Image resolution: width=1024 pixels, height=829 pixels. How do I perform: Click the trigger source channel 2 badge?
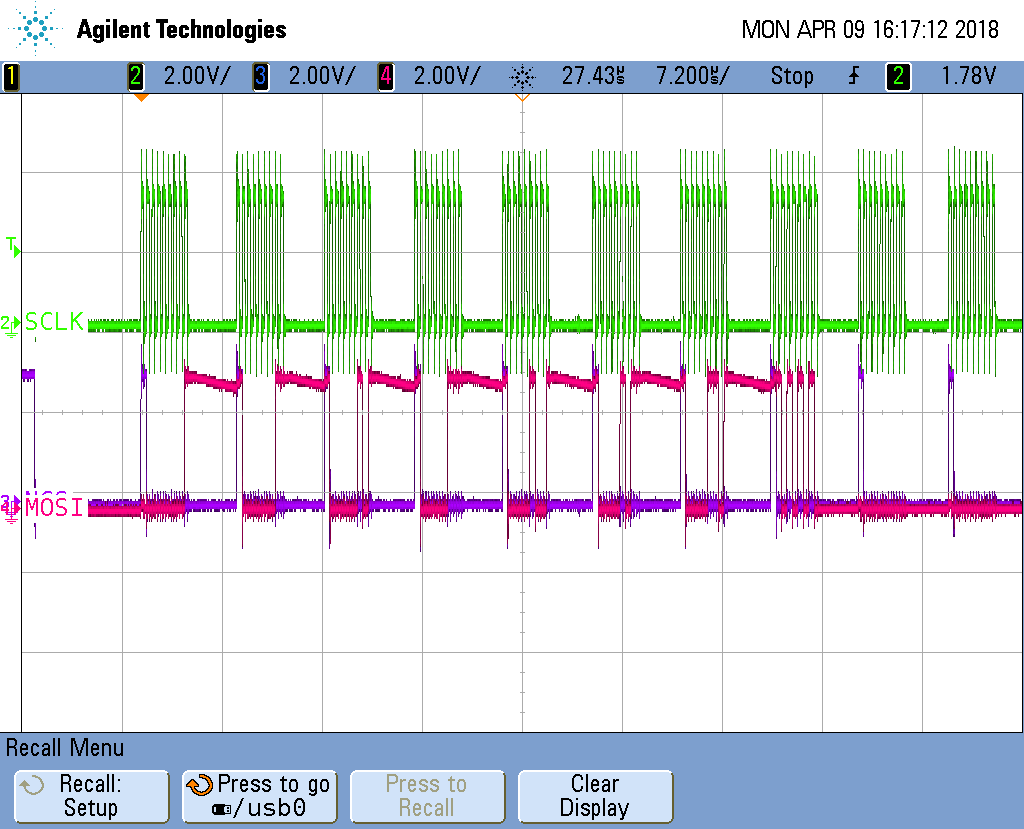898,76
